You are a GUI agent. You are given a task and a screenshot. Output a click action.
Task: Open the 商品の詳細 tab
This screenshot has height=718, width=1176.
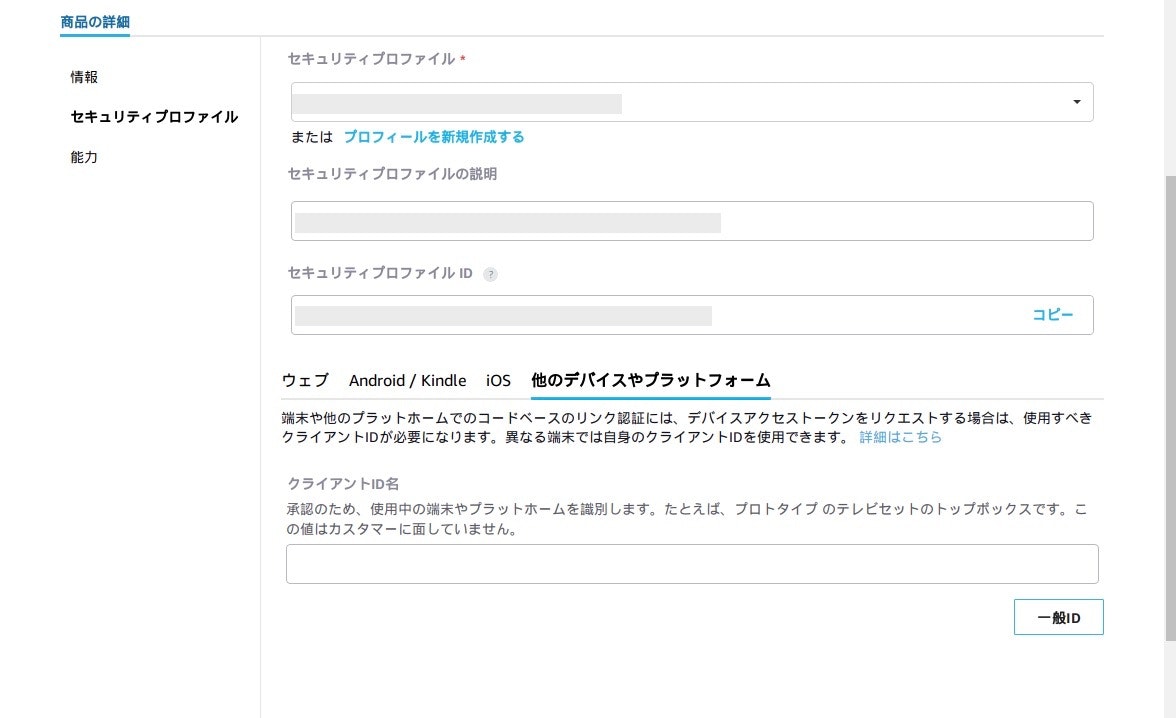click(x=94, y=22)
